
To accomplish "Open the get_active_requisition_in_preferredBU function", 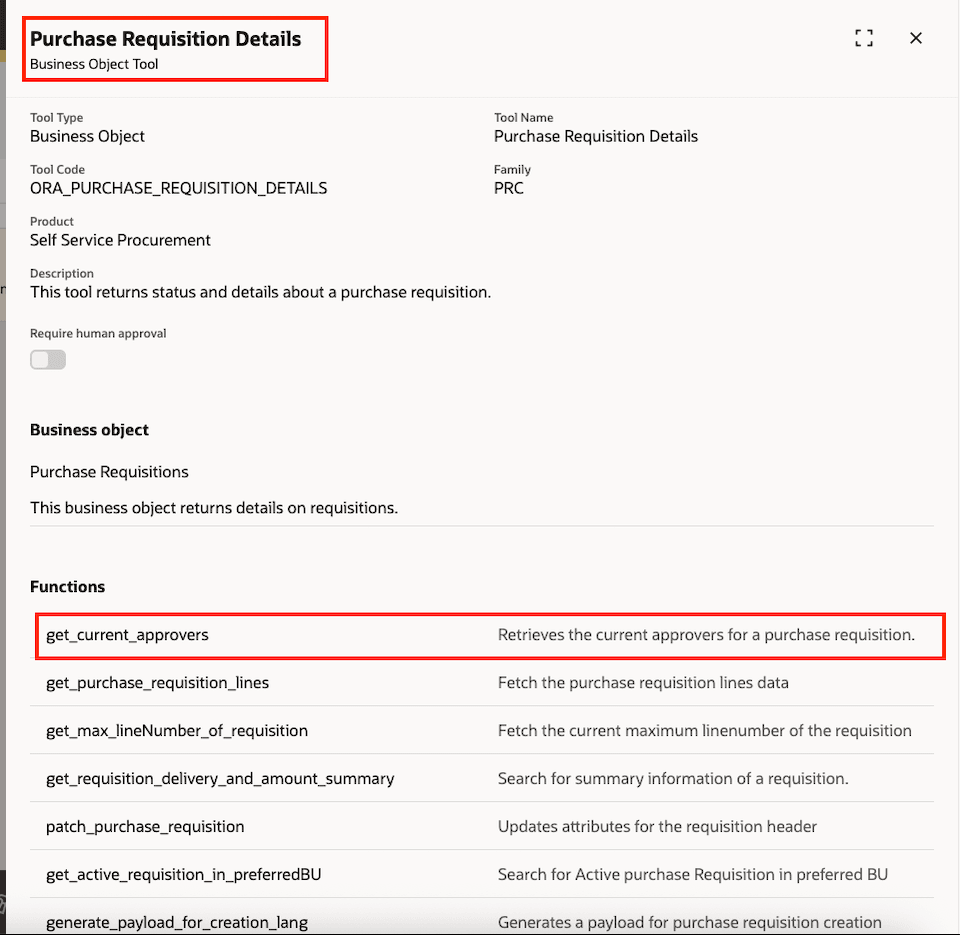I will pyautogui.click(x=185, y=874).
